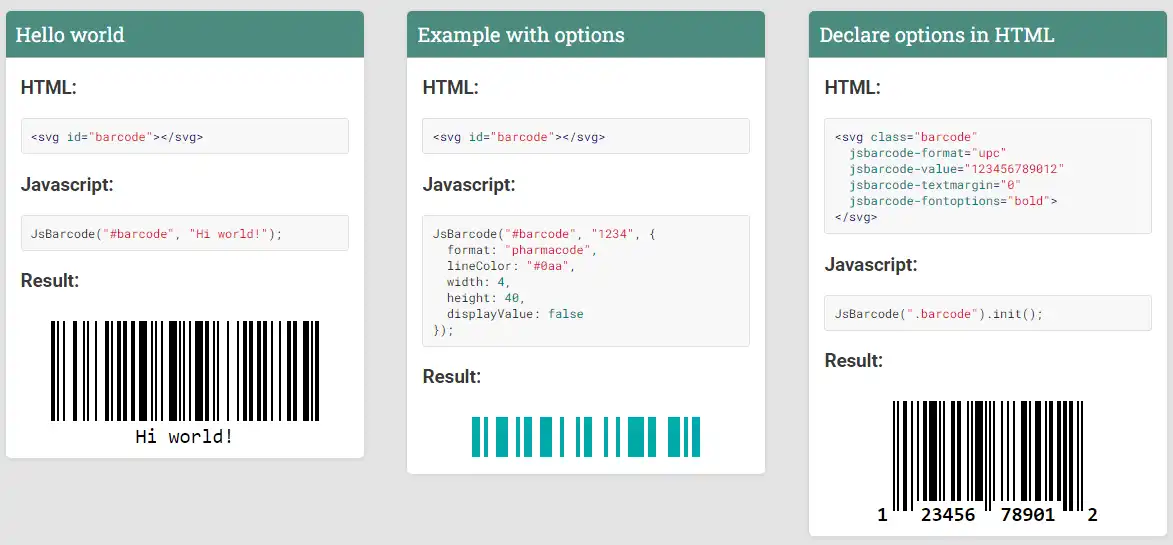This screenshot has width=1173, height=545.
Task: Click the pharmacode options JavaScript code block
Action: coord(585,281)
